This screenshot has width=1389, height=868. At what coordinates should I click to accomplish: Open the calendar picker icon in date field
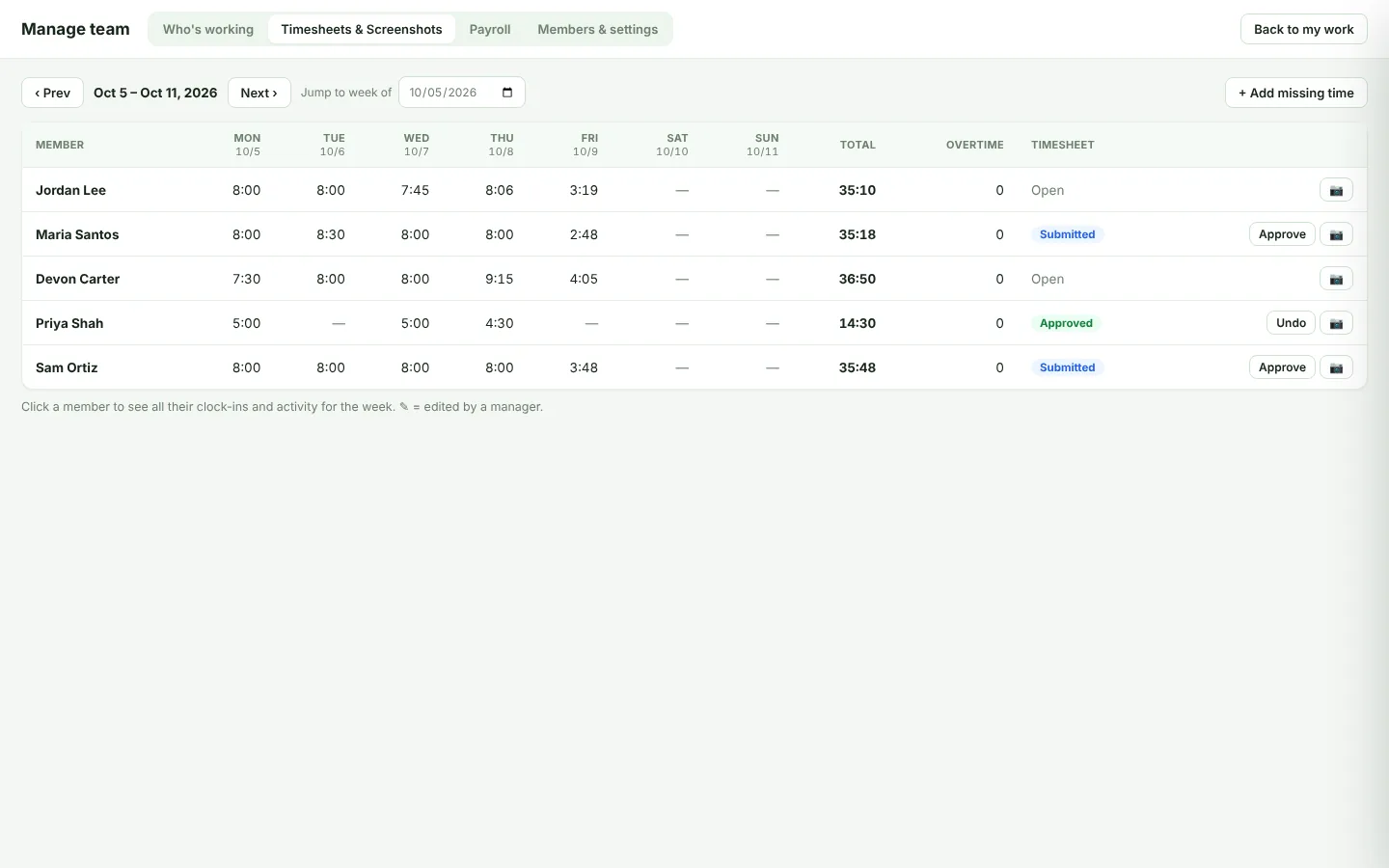[507, 93]
